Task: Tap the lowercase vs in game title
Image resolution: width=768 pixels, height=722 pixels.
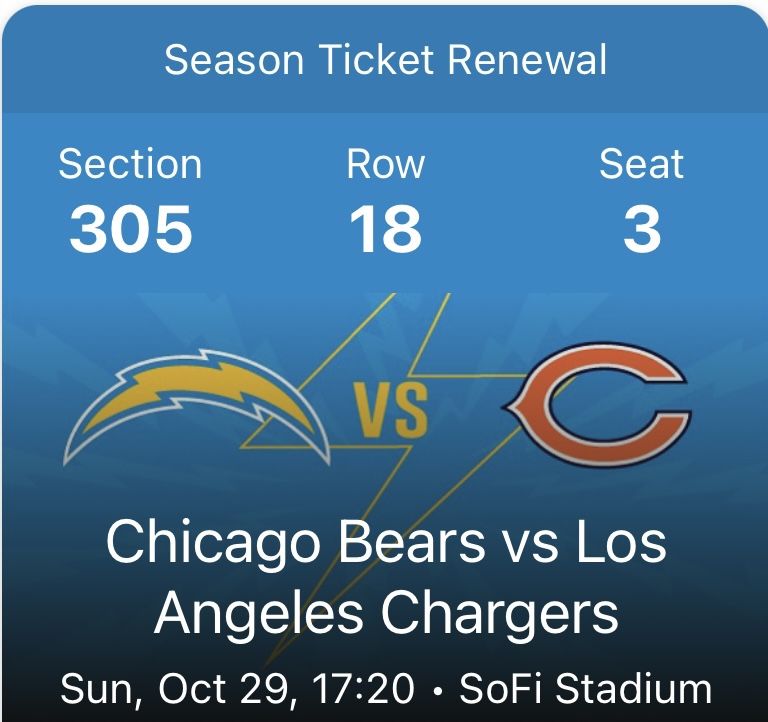Action: pos(524,543)
